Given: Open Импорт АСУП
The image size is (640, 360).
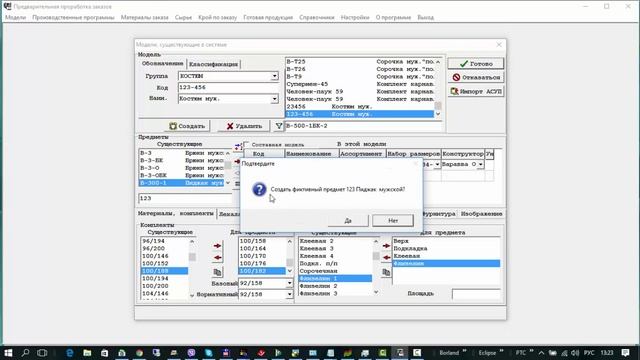Looking at the screenshot, I should pos(476,91).
